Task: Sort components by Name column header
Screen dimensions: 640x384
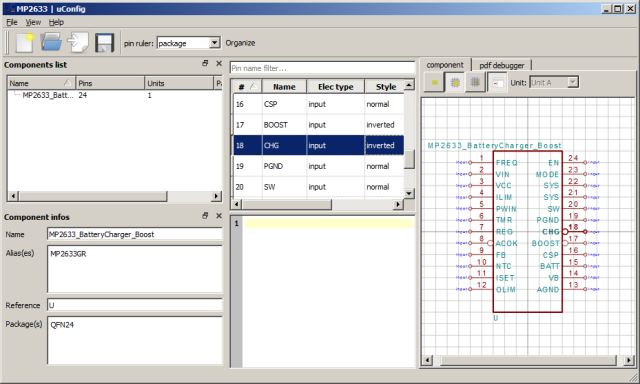Action: point(41,83)
